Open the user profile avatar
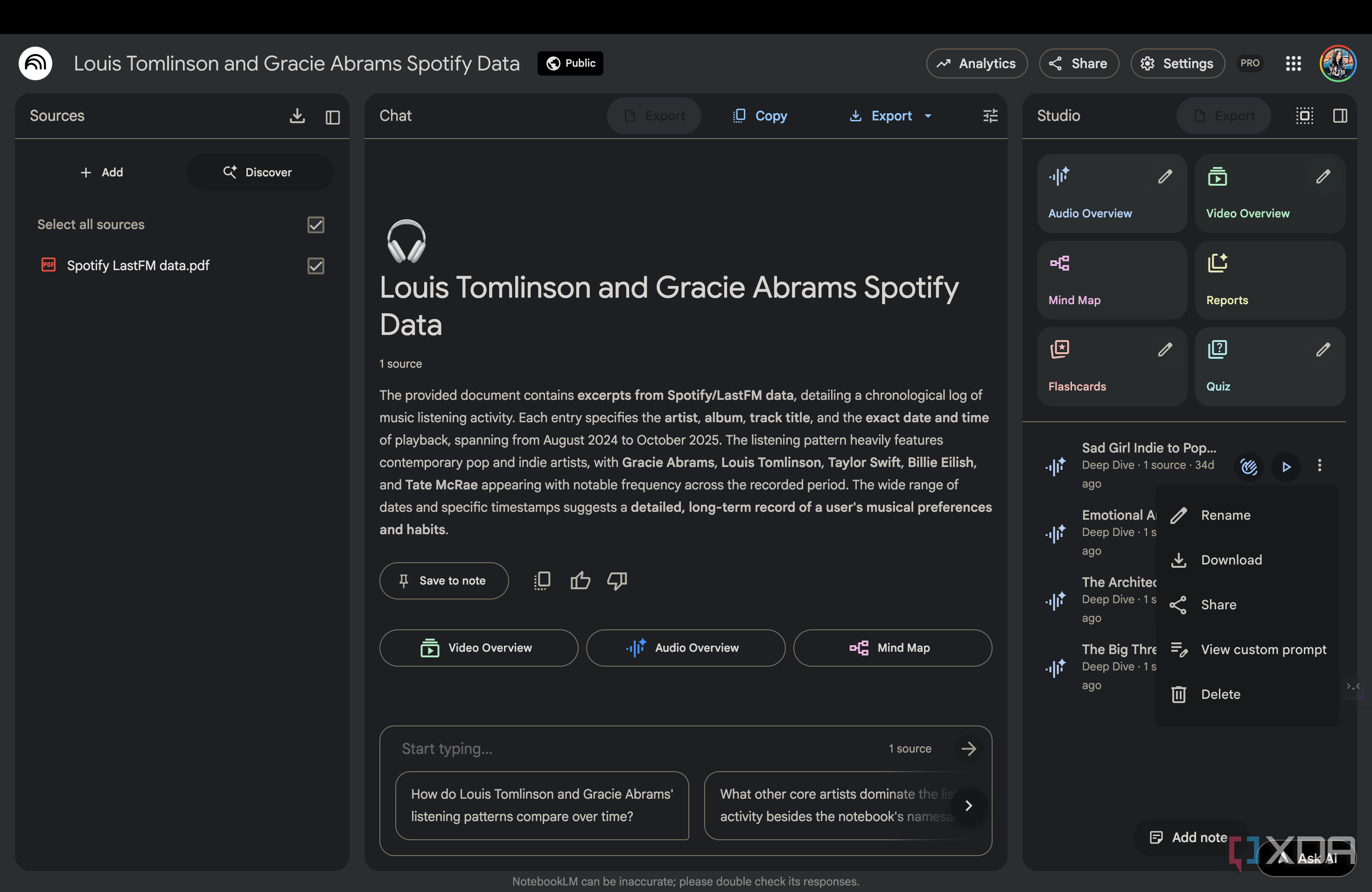The height and width of the screenshot is (892, 1372). [x=1337, y=63]
